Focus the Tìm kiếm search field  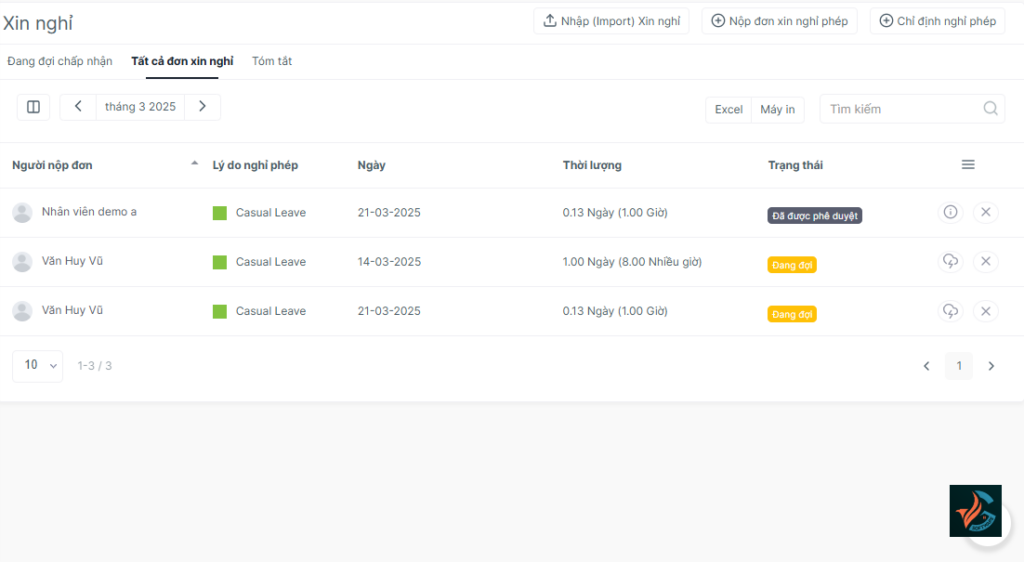point(912,109)
